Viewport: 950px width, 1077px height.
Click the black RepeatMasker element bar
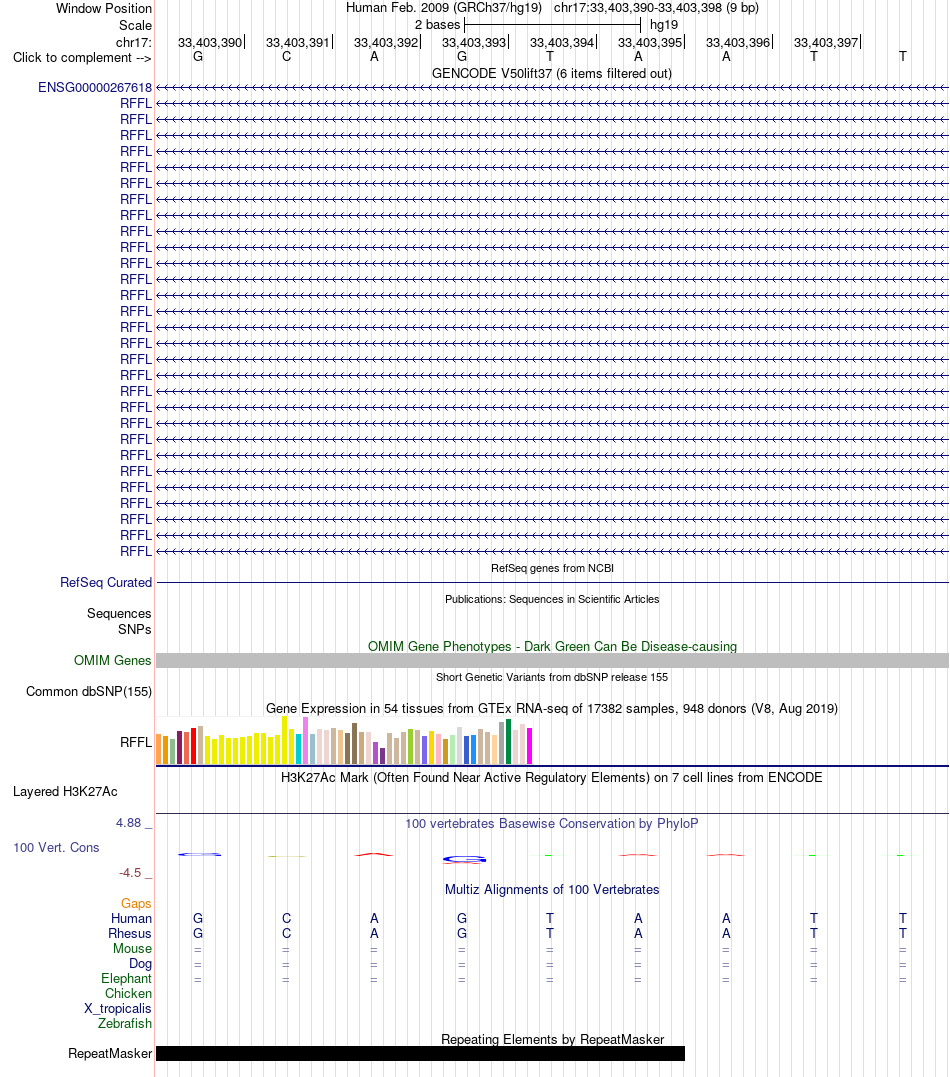point(420,1054)
